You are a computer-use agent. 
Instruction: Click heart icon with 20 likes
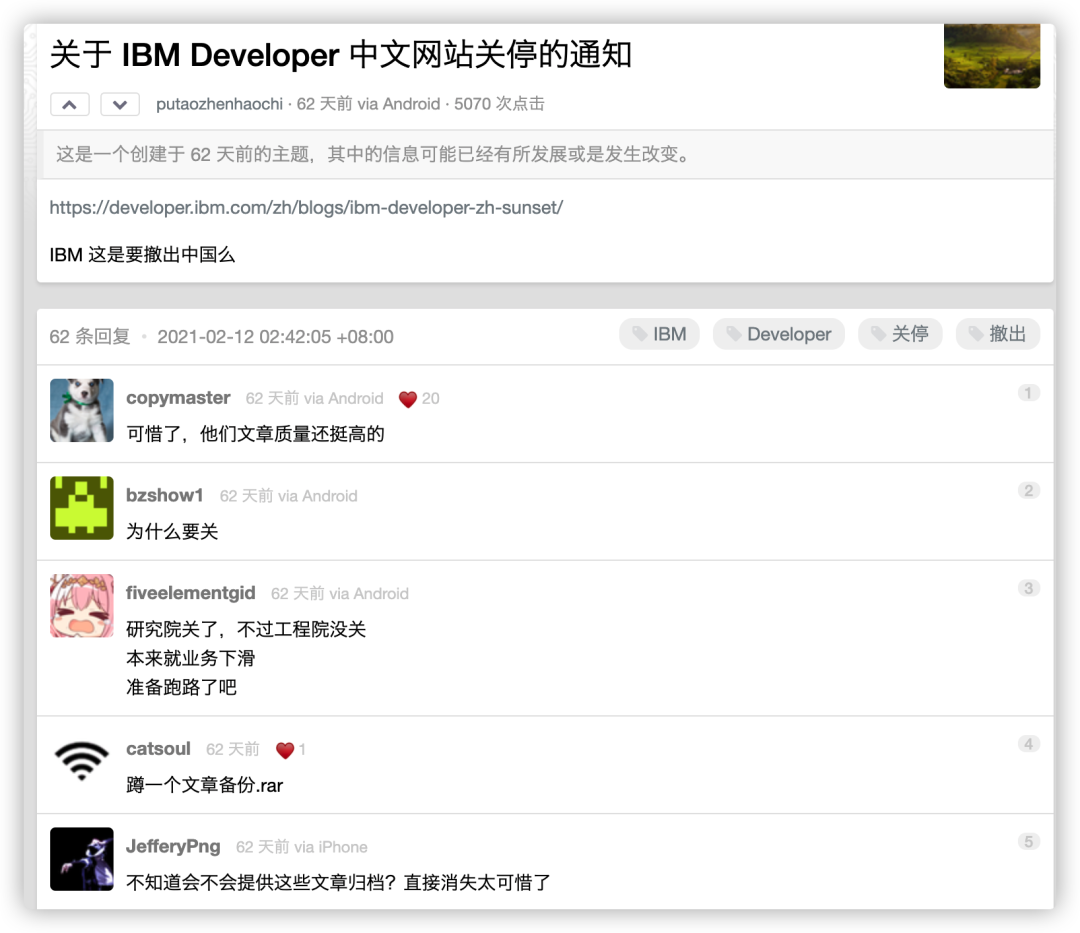tap(408, 399)
